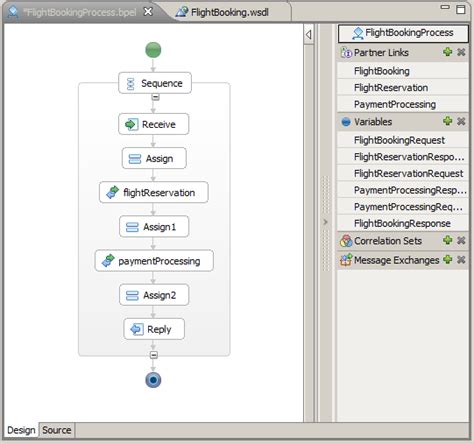Collapse the palette with the left triangle
474x444 pixels.
coord(309,34)
